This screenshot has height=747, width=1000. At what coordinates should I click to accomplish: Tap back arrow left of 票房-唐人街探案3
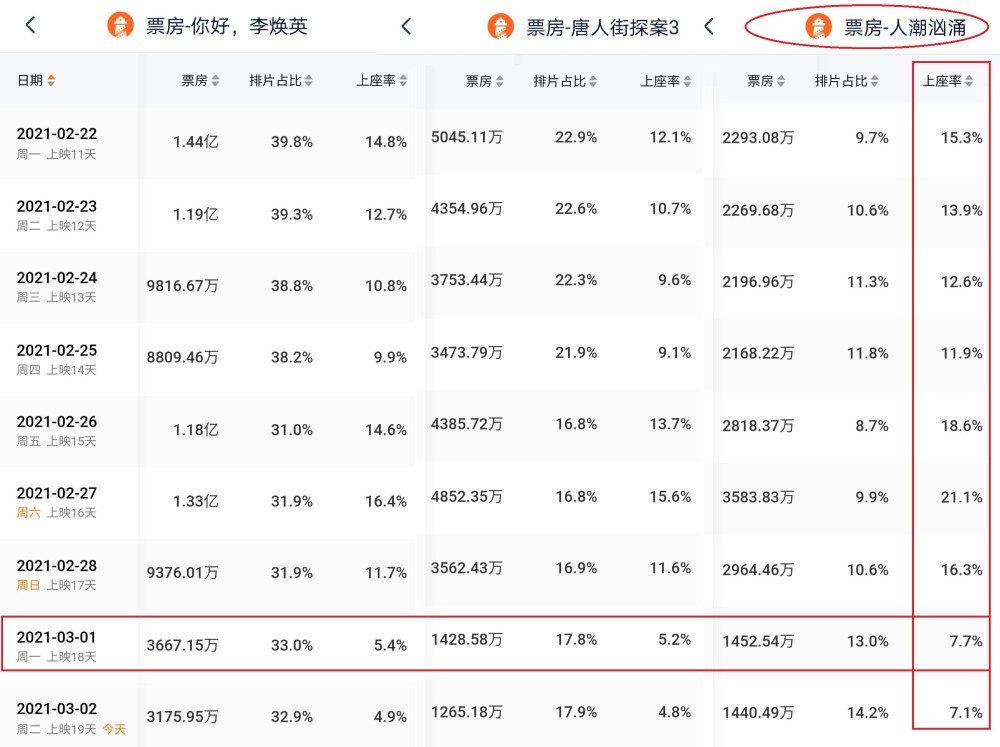406,27
